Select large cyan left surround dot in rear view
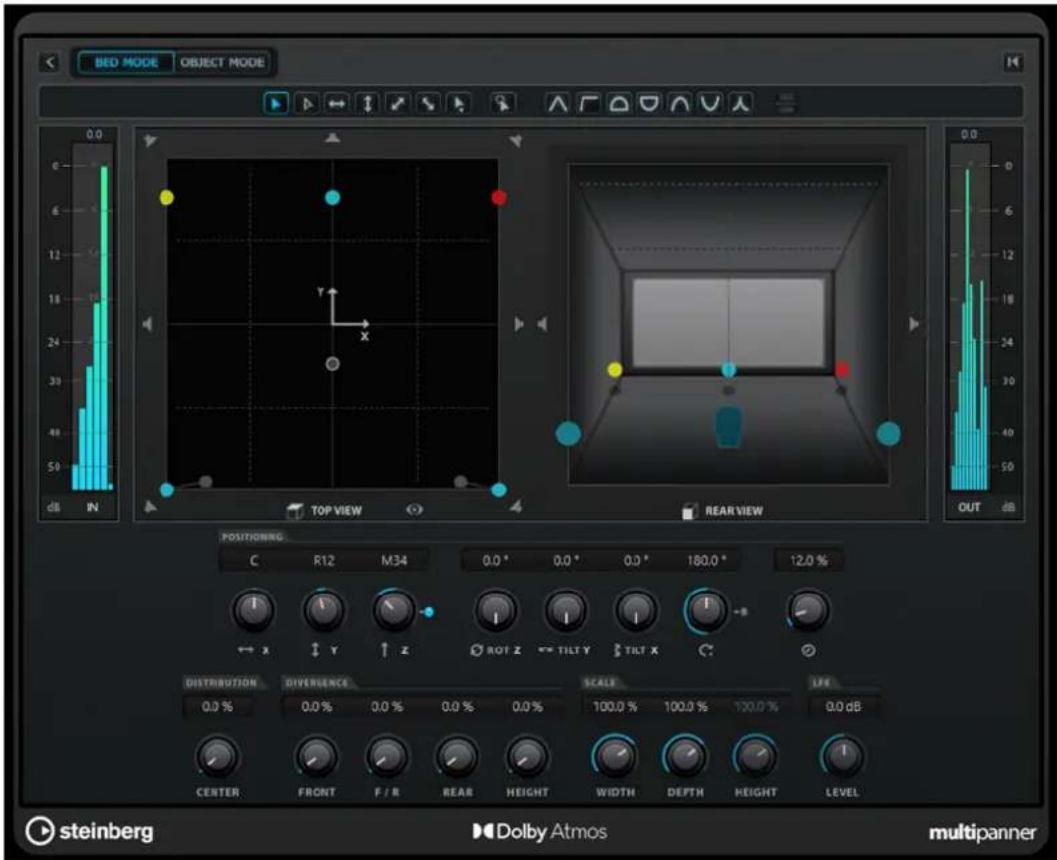This screenshot has height=860, width=1057. [568, 433]
